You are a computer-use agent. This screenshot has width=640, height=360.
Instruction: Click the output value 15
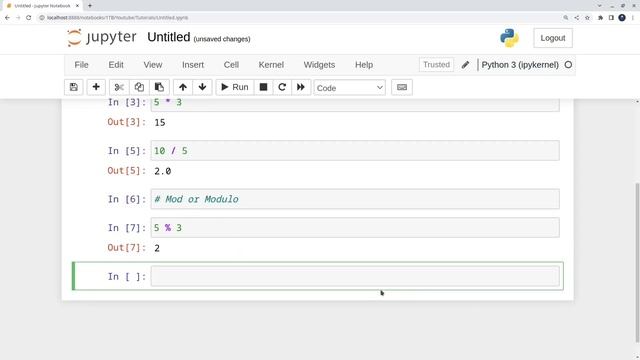(160, 122)
